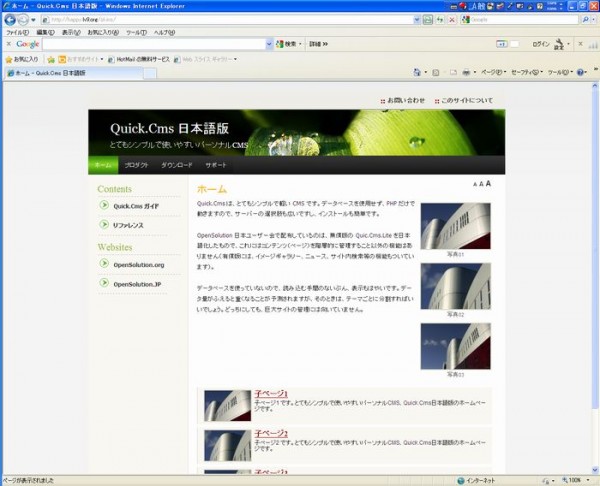Open the Favorites star button
600x486 pixels.
[22, 59]
